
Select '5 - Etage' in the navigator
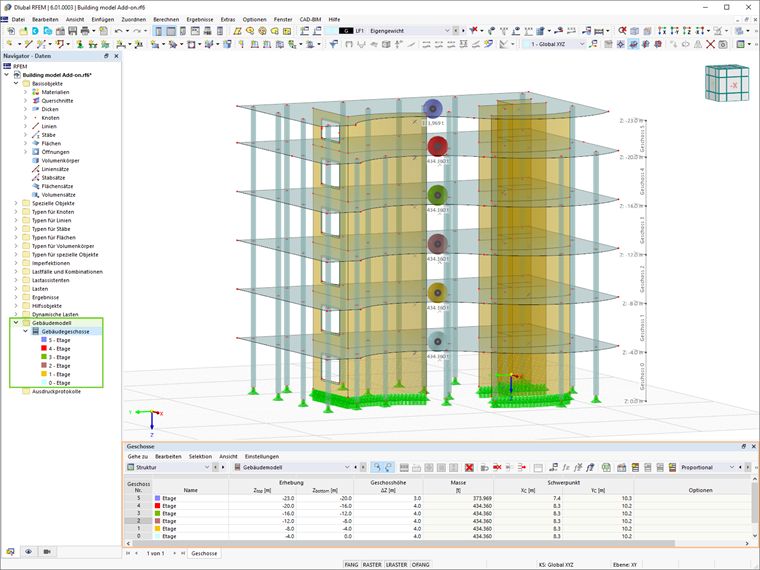tap(58, 340)
